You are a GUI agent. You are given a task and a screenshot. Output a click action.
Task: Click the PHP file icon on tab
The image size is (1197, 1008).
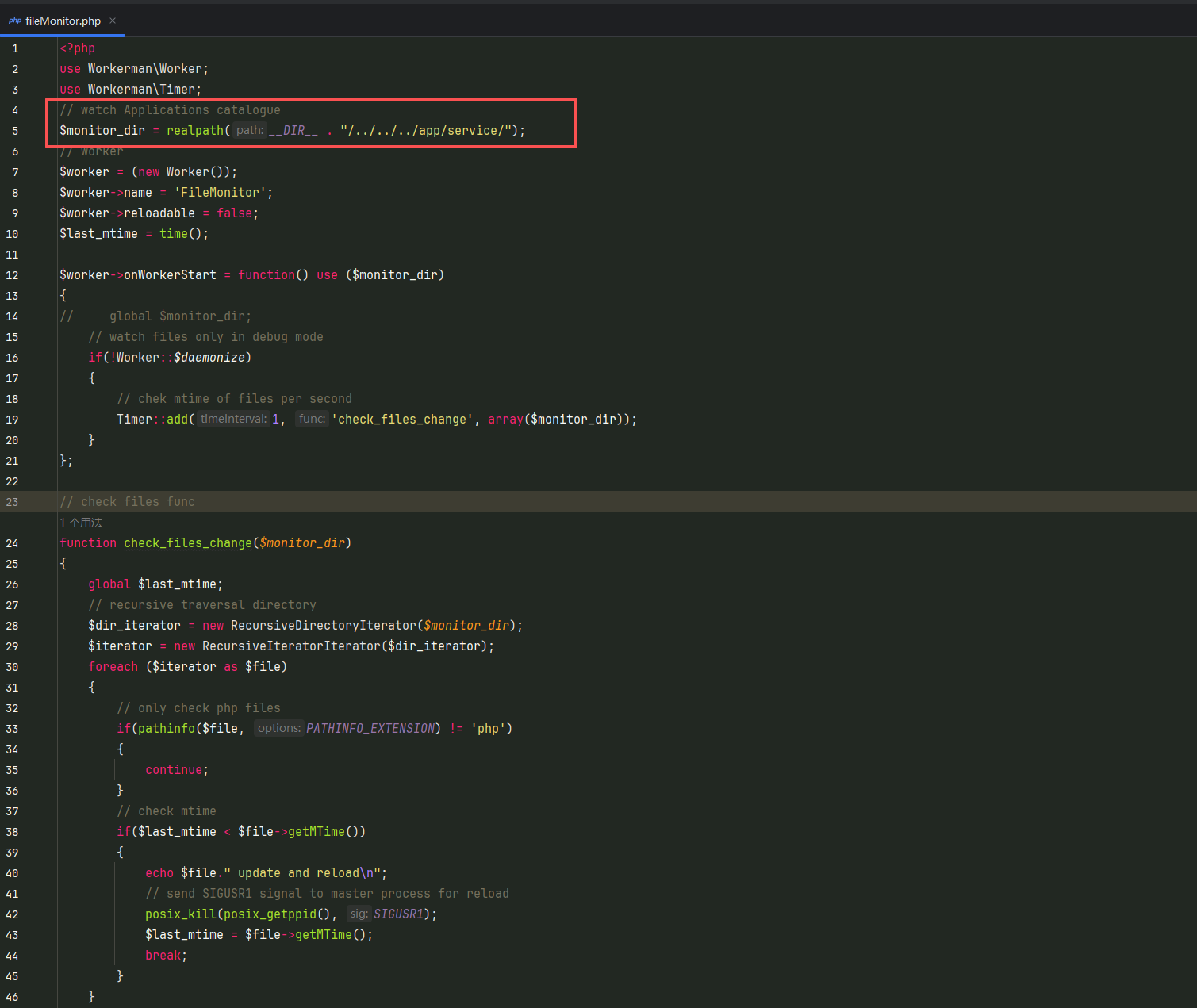[x=15, y=21]
